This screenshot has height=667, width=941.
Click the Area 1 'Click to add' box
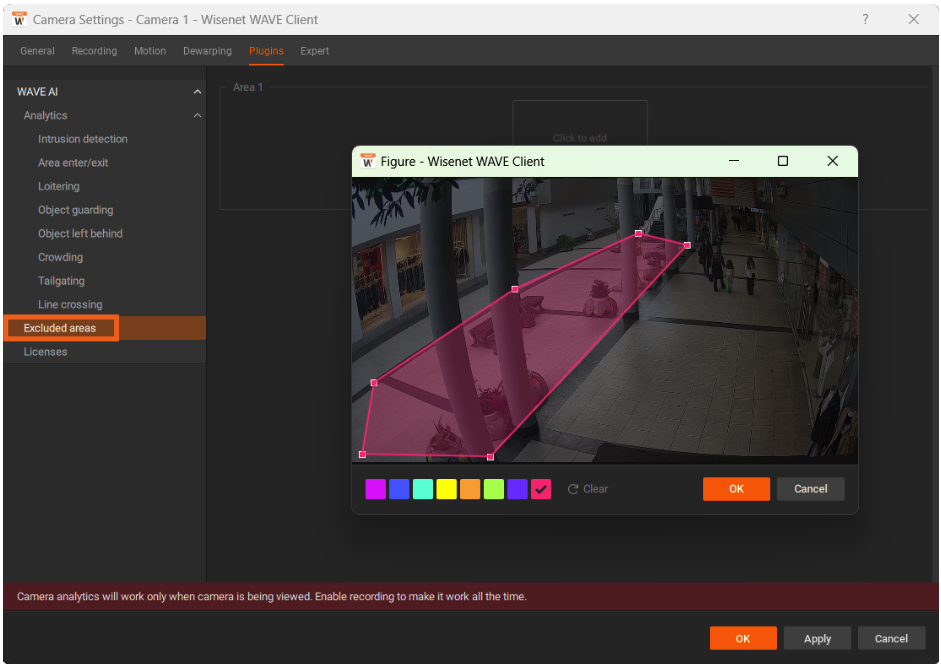click(x=580, y=124)
